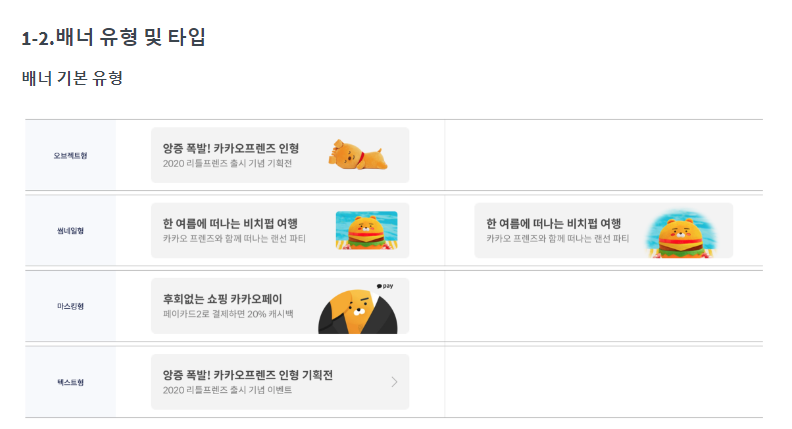
Task: Select the 텍스트형 row label
Action: (70, 383)
